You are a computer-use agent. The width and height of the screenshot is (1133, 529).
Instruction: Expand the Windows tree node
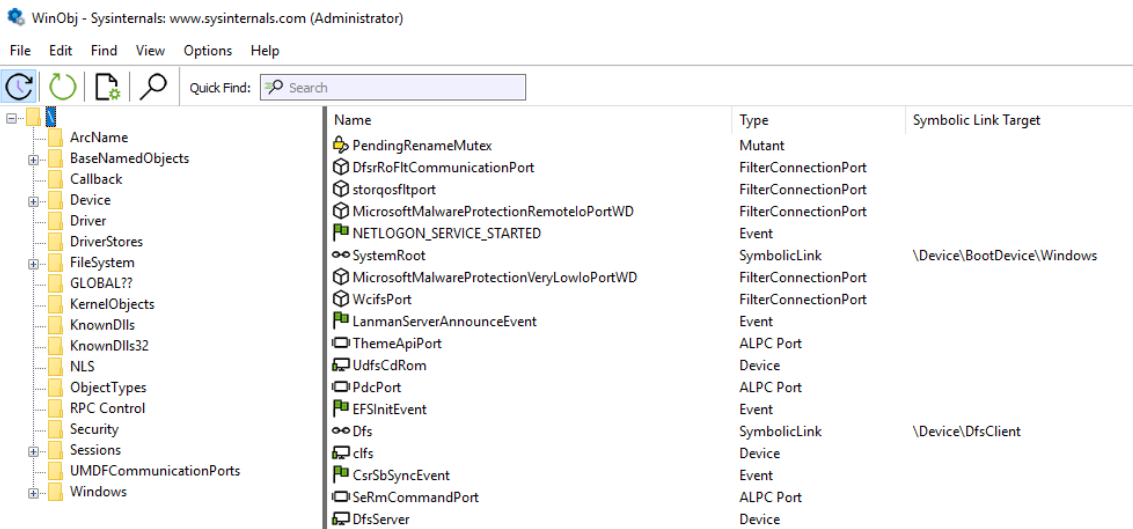click(x=33, y=492)
